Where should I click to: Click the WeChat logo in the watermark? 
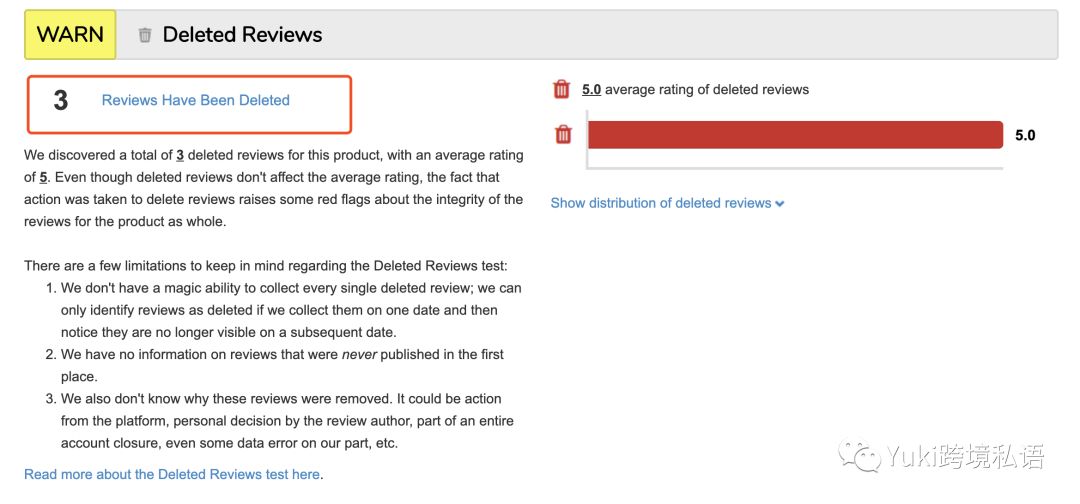coord(859,456)
